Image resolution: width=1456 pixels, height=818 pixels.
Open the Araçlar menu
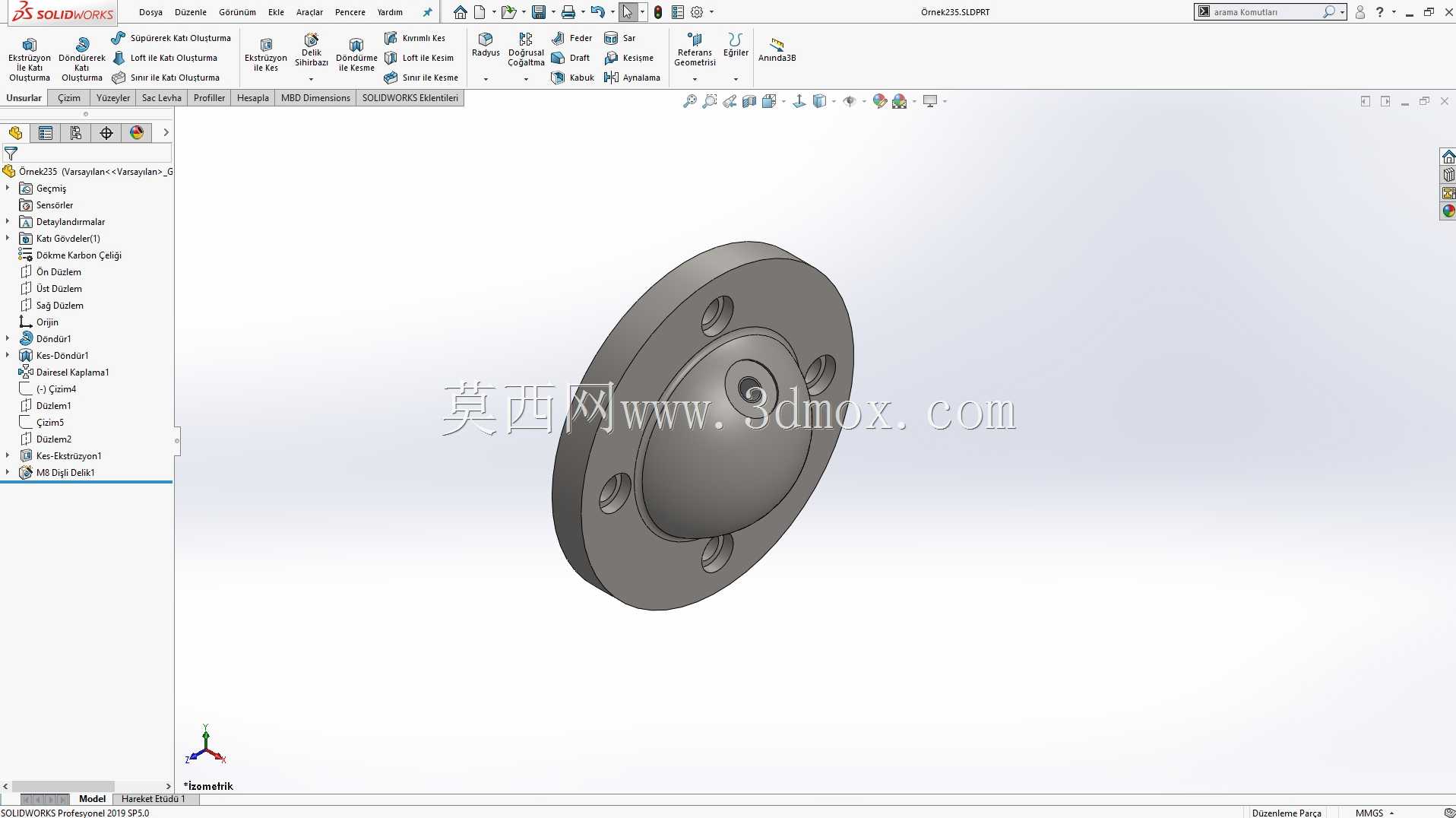point(309,12)
